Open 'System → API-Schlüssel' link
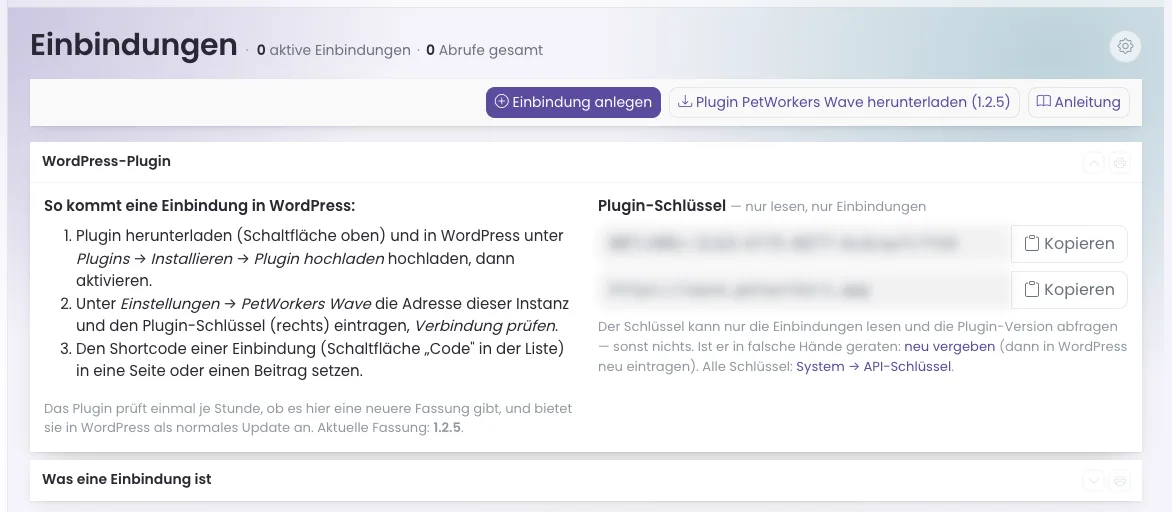Viewport: 1172px width, 512px height. (x=874, y=367)
